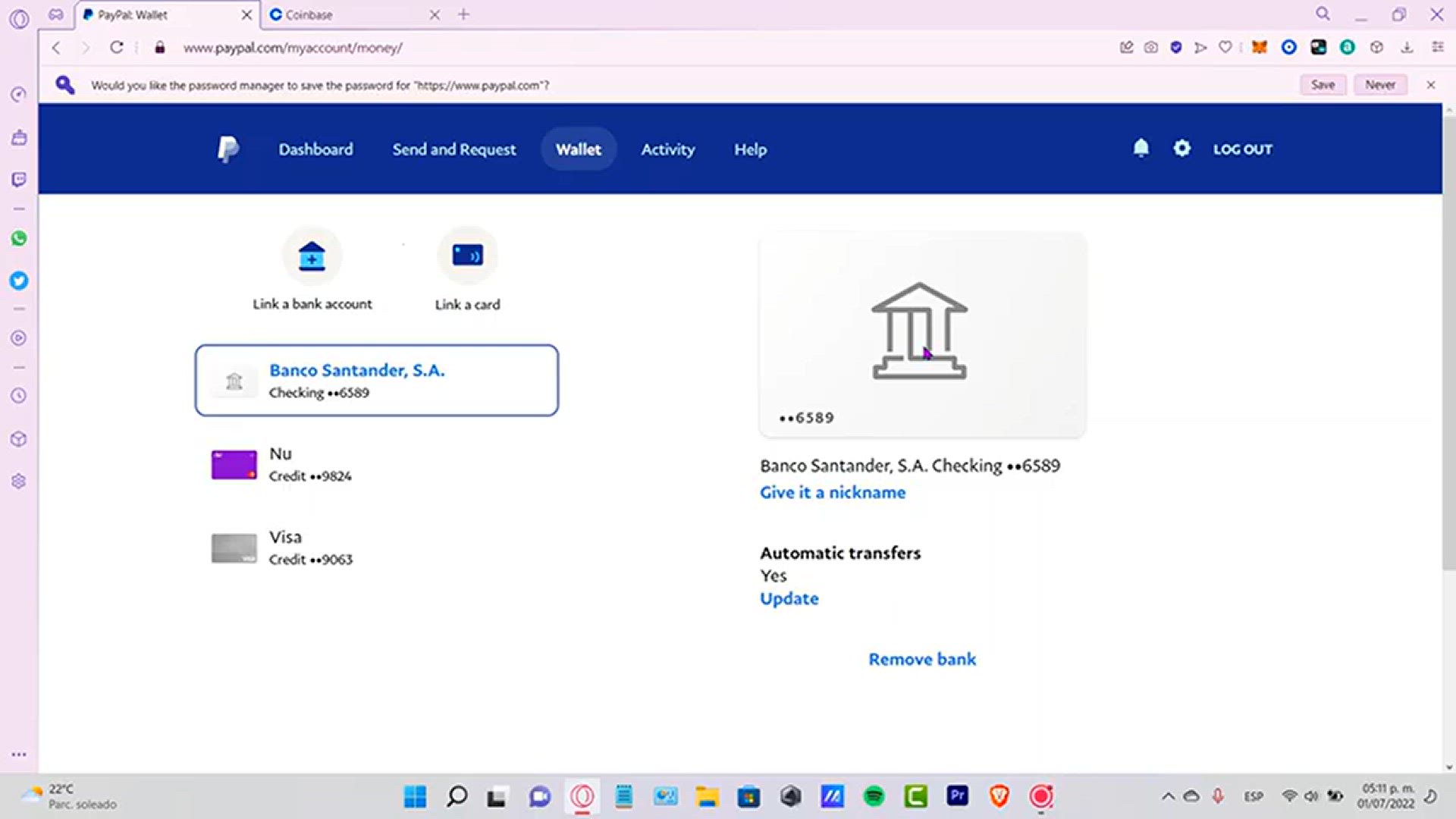The height and width of the screenshot is (819, 1456).
Task: Open sidebar settings gear icon
Action: tap(19, 482)
